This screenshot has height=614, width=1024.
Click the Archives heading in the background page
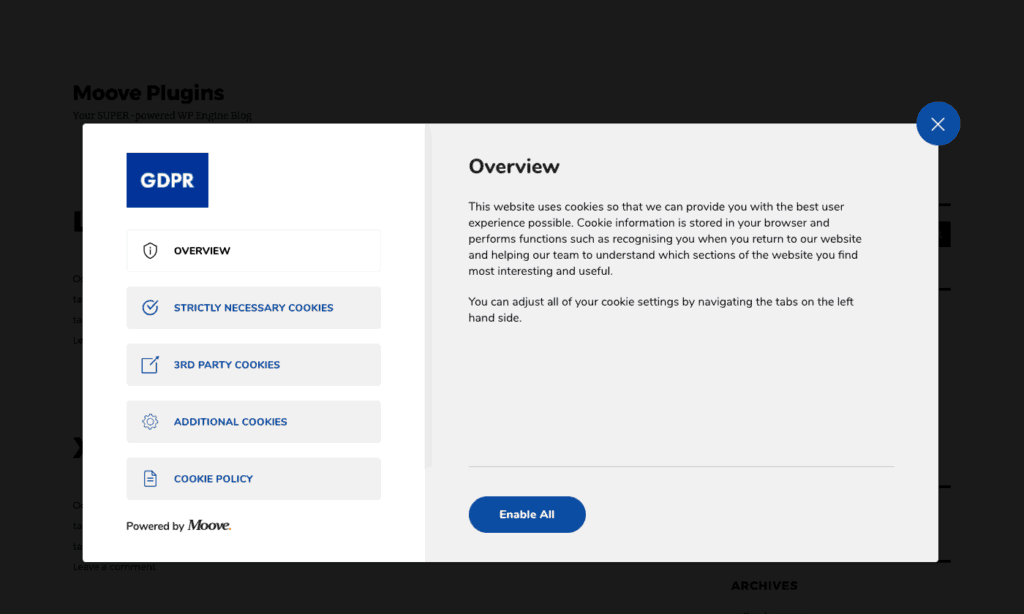tap(764, 586)
